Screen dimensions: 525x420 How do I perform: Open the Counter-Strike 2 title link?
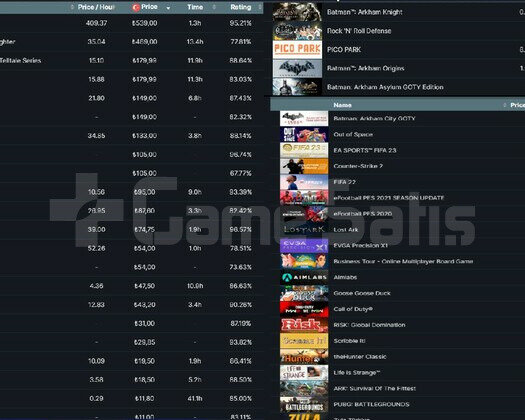[358, 166]
